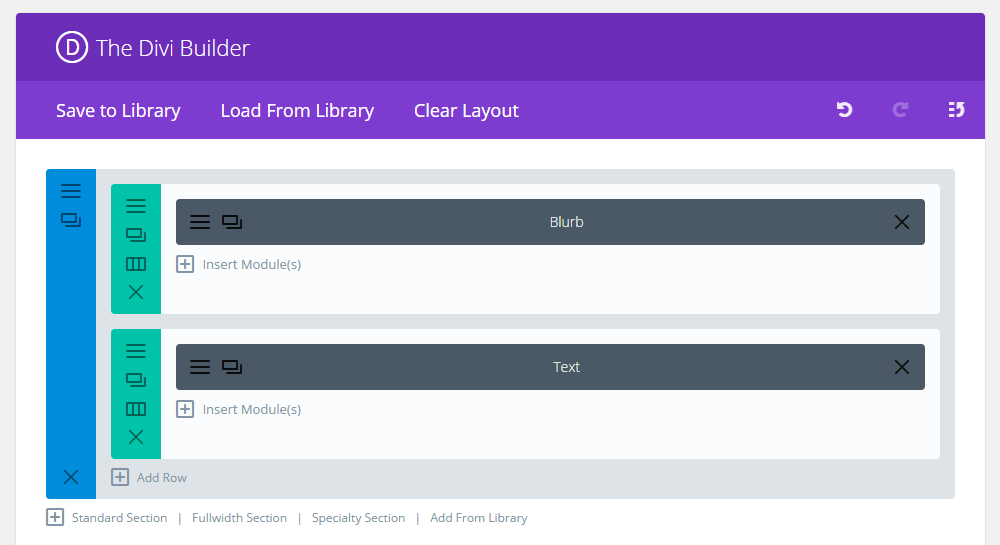Click Add Row in the section
This screenshot has height=545, width=1000.
149,477
